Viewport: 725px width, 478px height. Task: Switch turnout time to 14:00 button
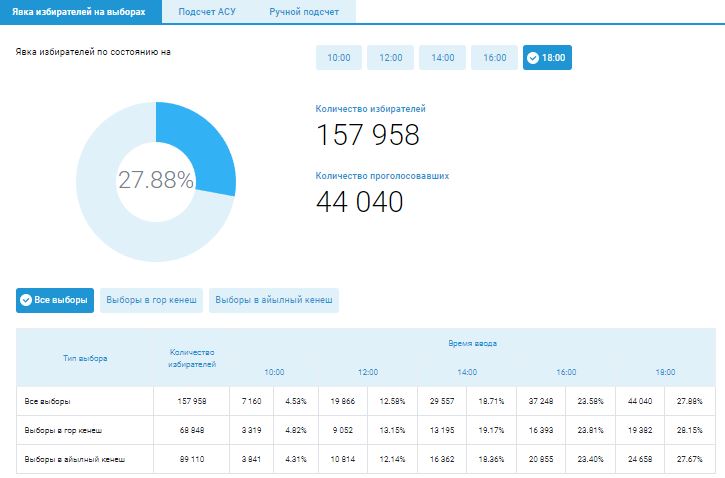tap(443, 58)
